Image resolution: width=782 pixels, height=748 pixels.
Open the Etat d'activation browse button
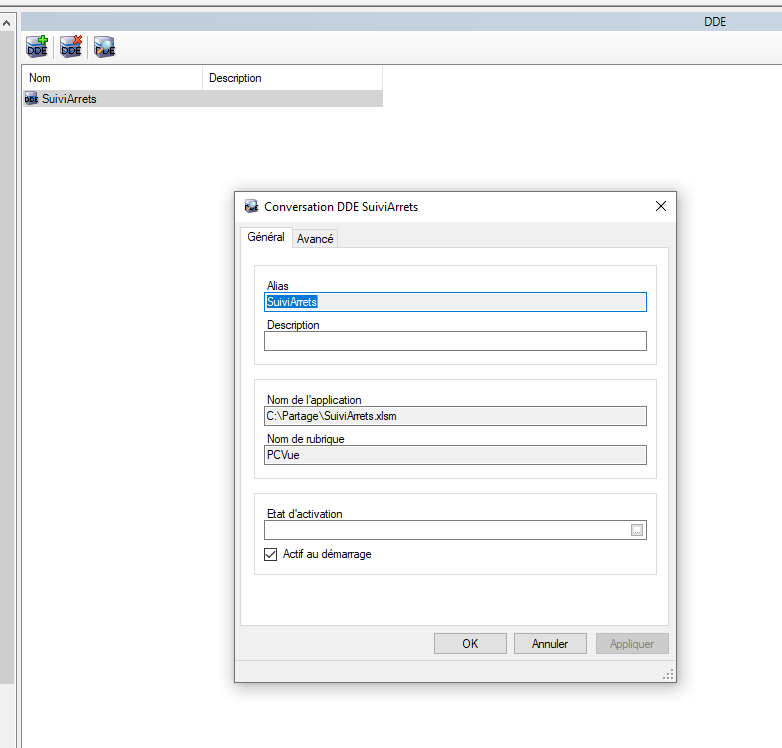637,530
